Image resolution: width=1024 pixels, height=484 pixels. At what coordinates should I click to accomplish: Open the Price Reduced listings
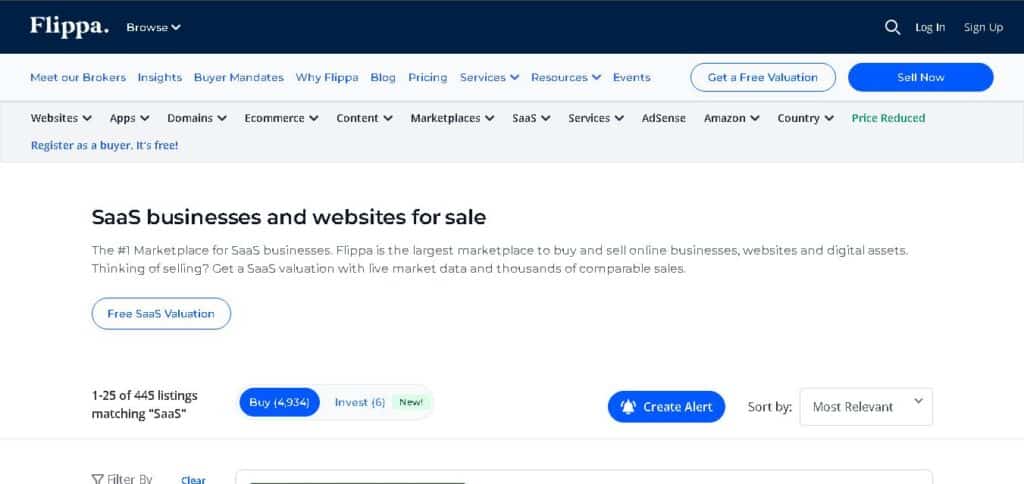point(888,118)
